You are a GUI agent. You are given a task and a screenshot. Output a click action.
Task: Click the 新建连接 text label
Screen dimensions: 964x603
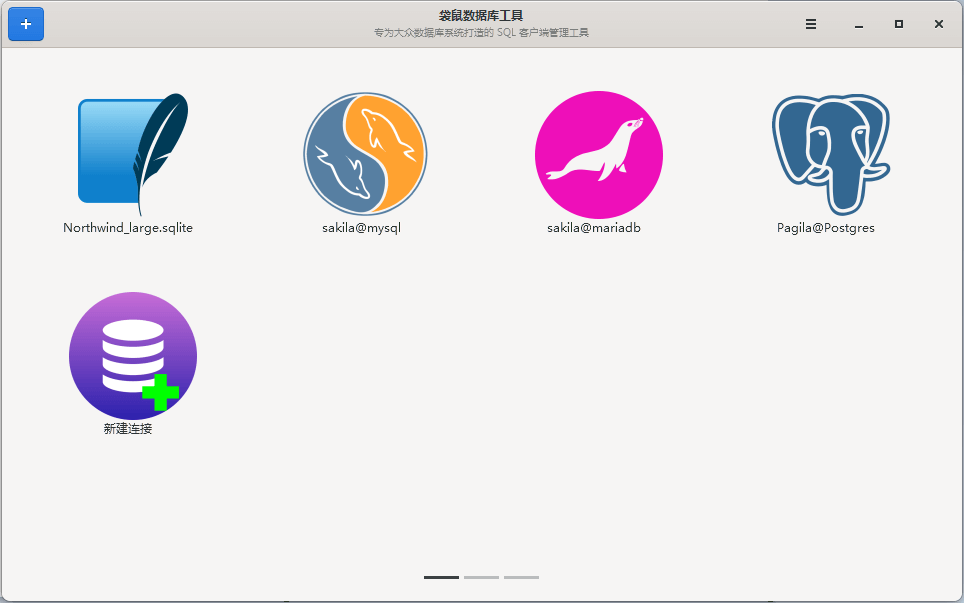point(128,429)
